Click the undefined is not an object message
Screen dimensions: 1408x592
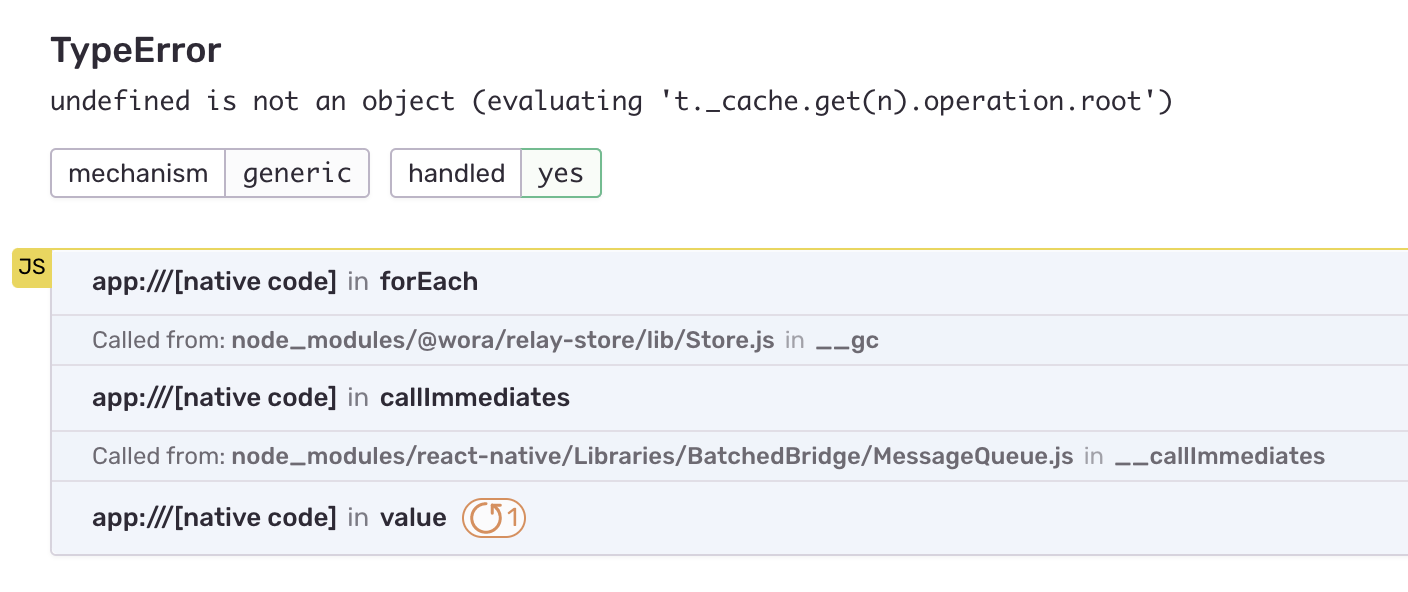point(611,101)
